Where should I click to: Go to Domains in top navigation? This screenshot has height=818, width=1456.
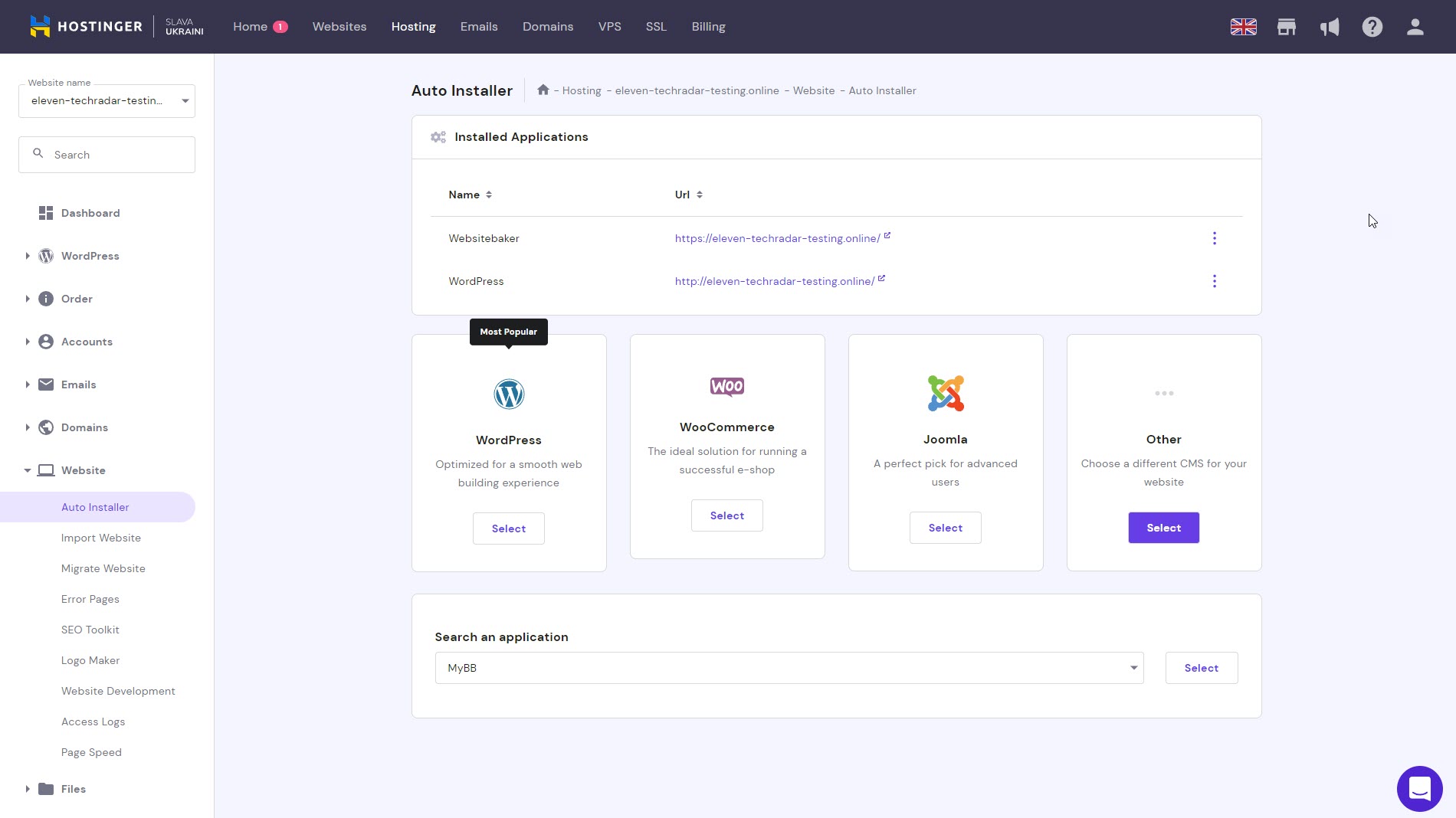tap(548, 27)
